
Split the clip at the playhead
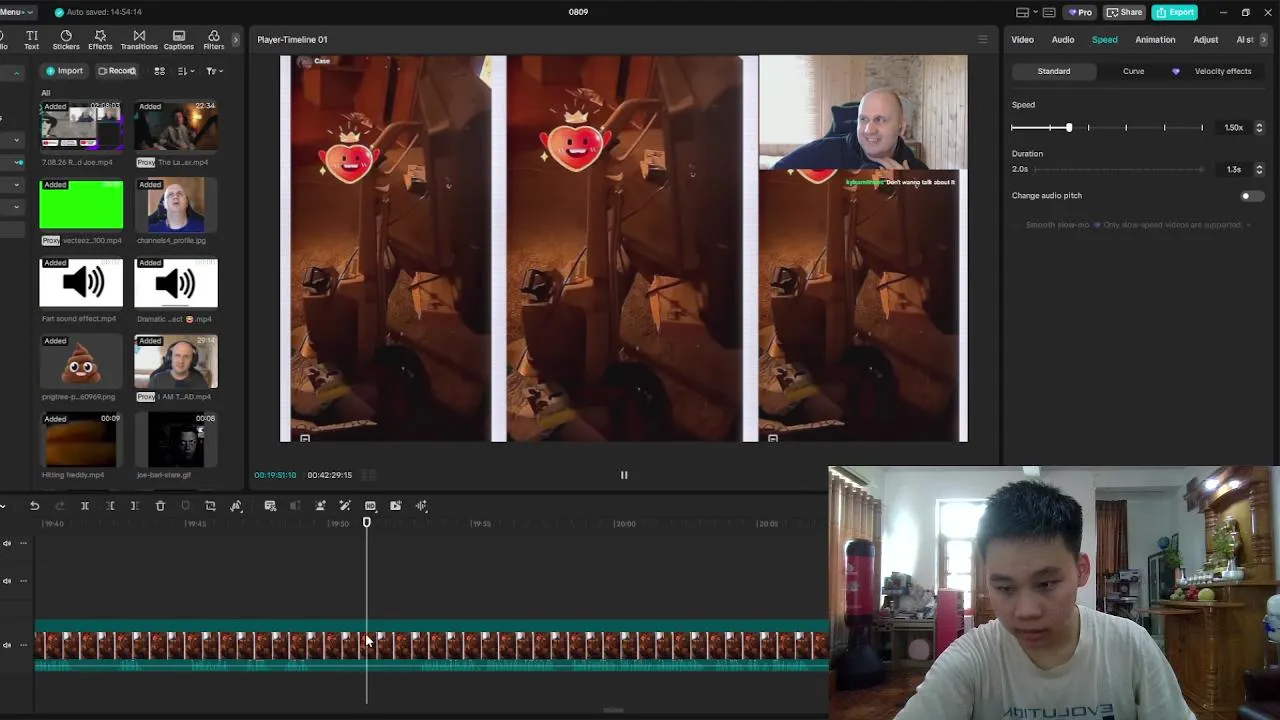[85, 506]
